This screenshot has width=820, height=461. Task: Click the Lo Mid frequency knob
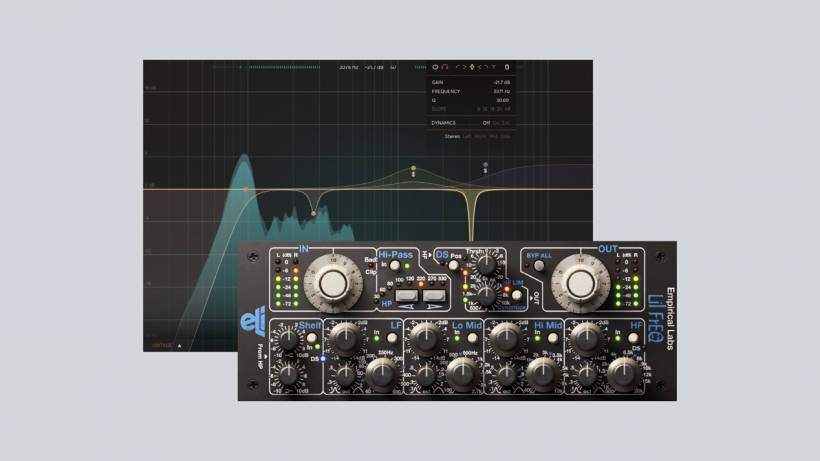tap(463, 375)
